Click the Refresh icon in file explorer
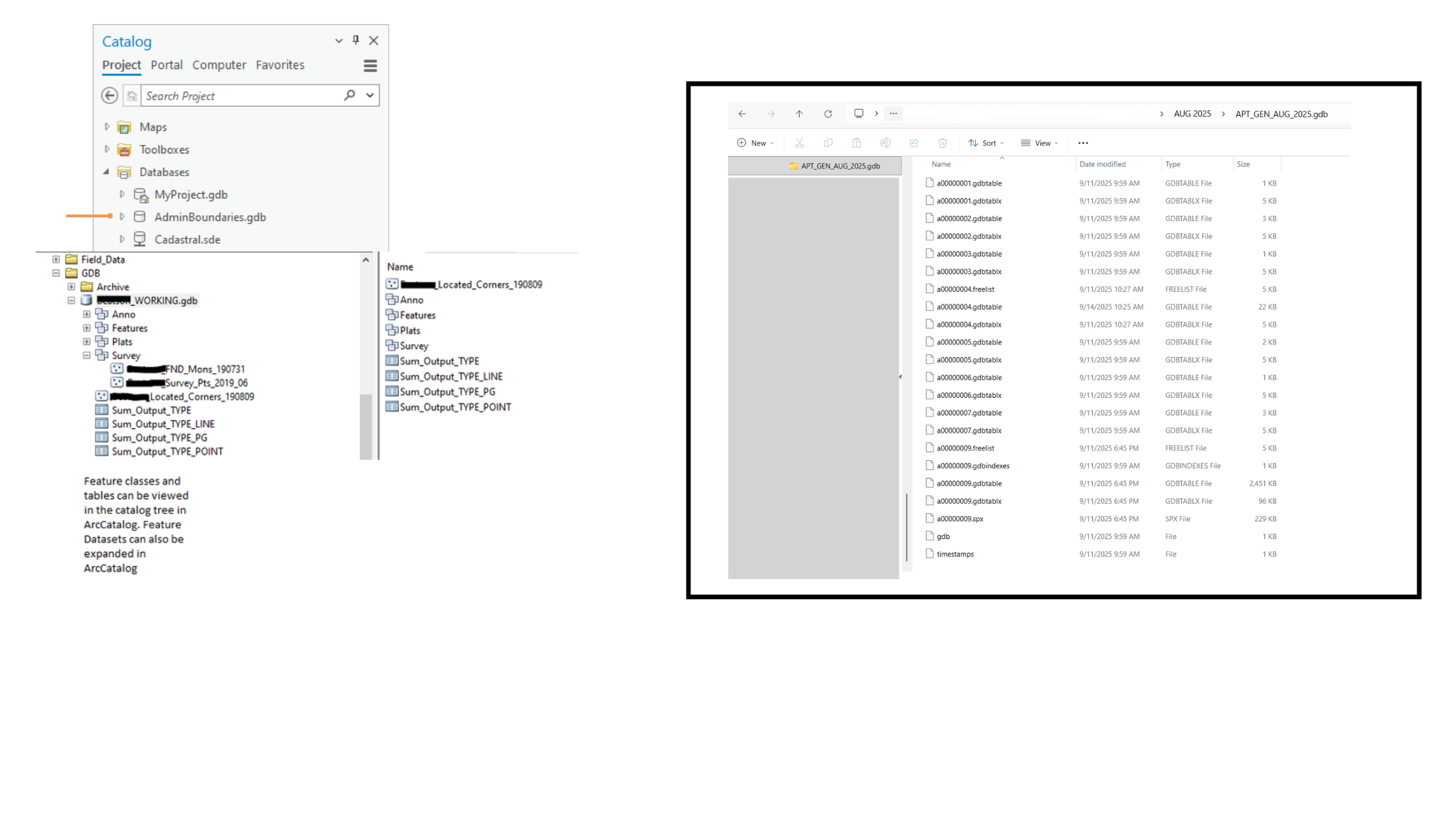The image size is (1456, 819). [828, 114]
